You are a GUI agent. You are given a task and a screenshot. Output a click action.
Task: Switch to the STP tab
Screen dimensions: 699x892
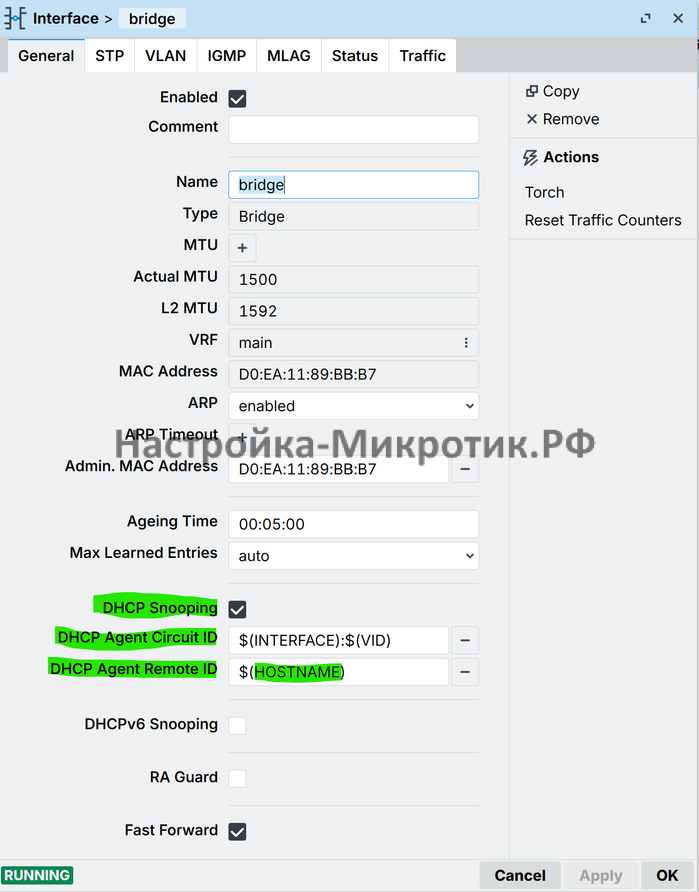(x=110, y=56)
